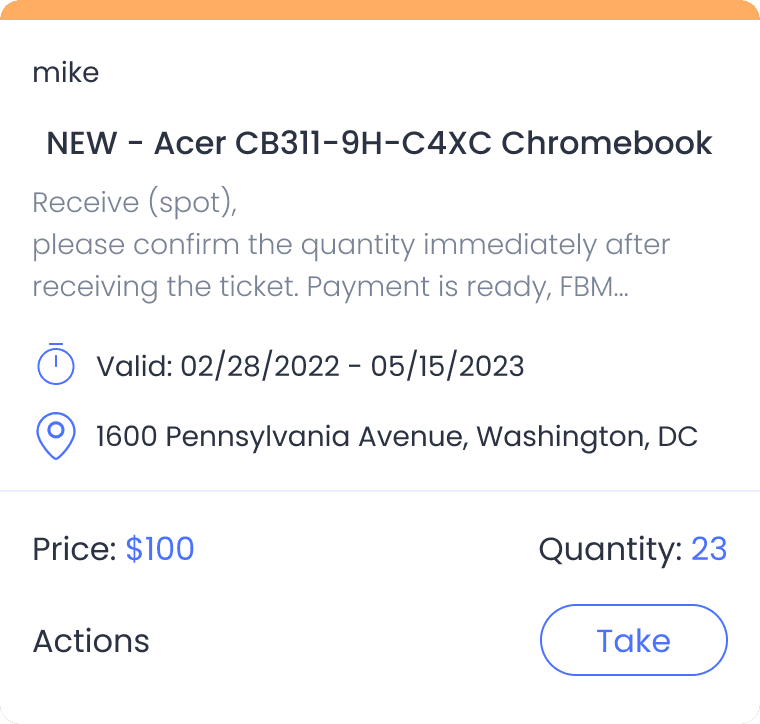This screenshot has width=760, height=724.
Task: Click the 'Receive (spot),' description line
Action: pyautogui.click(x=135, y=203)
